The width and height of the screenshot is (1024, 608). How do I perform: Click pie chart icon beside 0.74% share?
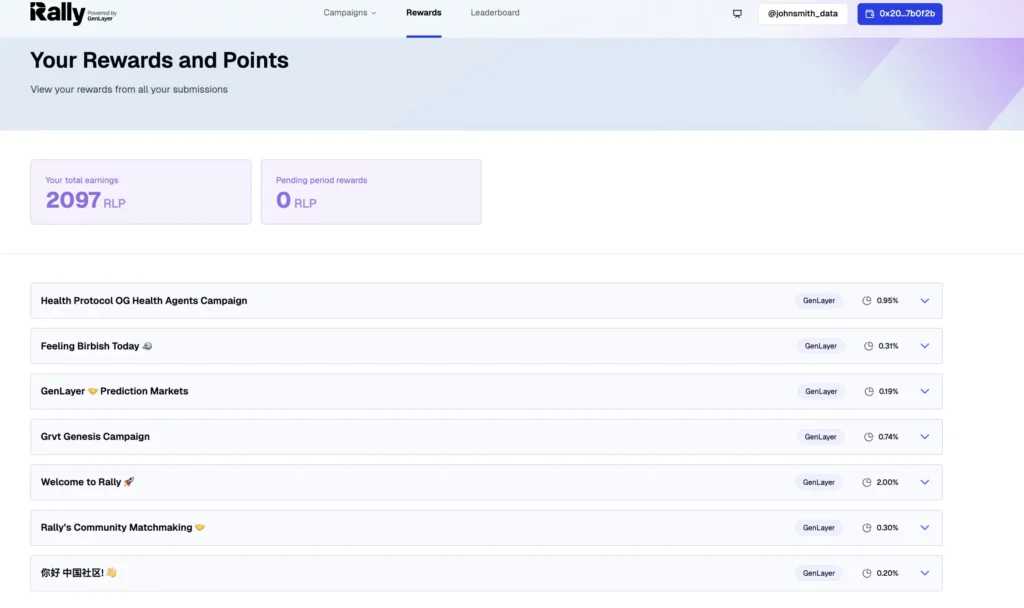coord(866,437)
